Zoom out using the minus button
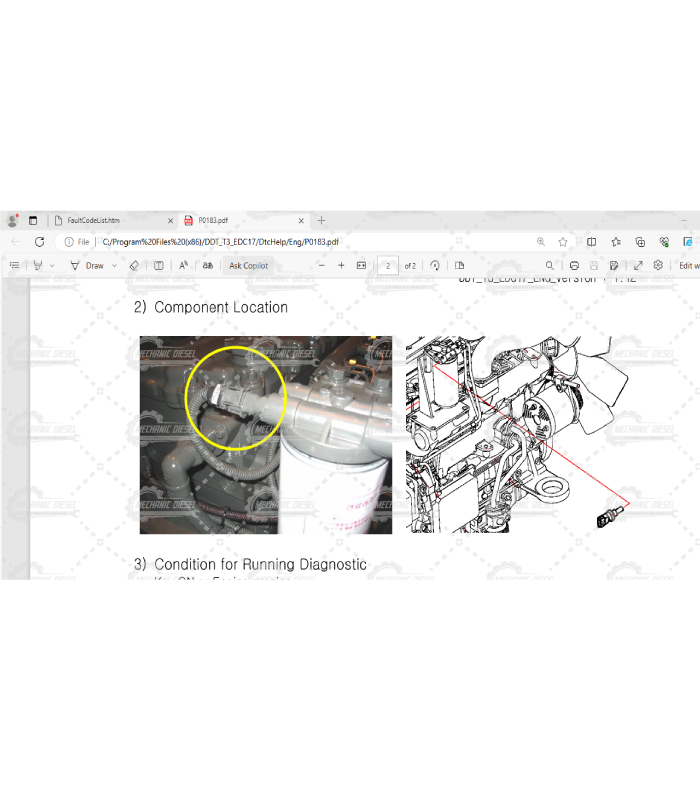Viewport: 700px width, 800px height. pos(321,266)
